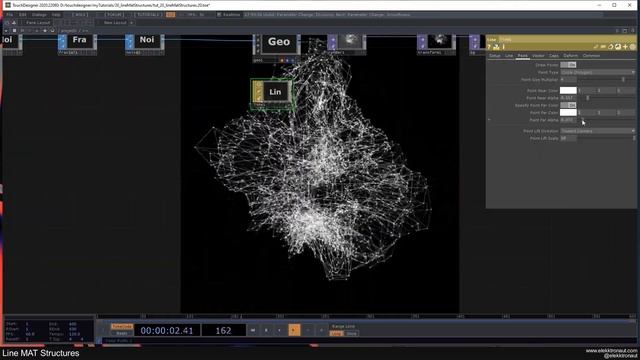Screen dimensions: 640x360
Task: Click the tag icon in parameter header
Action: pyautogui.click(x=611, y=47)
